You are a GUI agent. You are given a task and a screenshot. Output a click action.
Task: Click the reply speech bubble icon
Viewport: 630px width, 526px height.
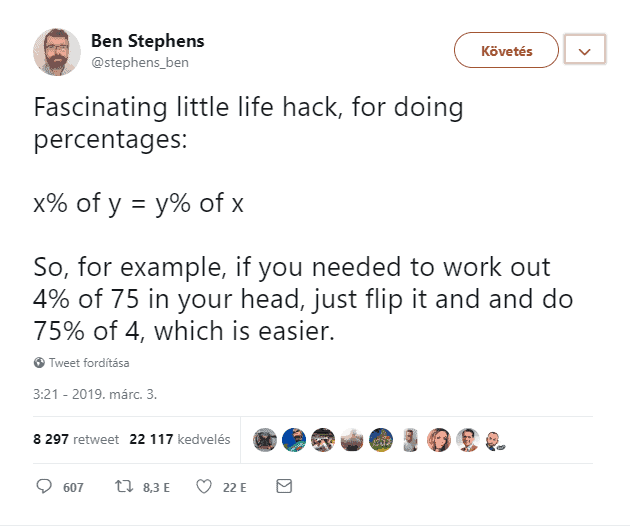[x=44, y=486]
